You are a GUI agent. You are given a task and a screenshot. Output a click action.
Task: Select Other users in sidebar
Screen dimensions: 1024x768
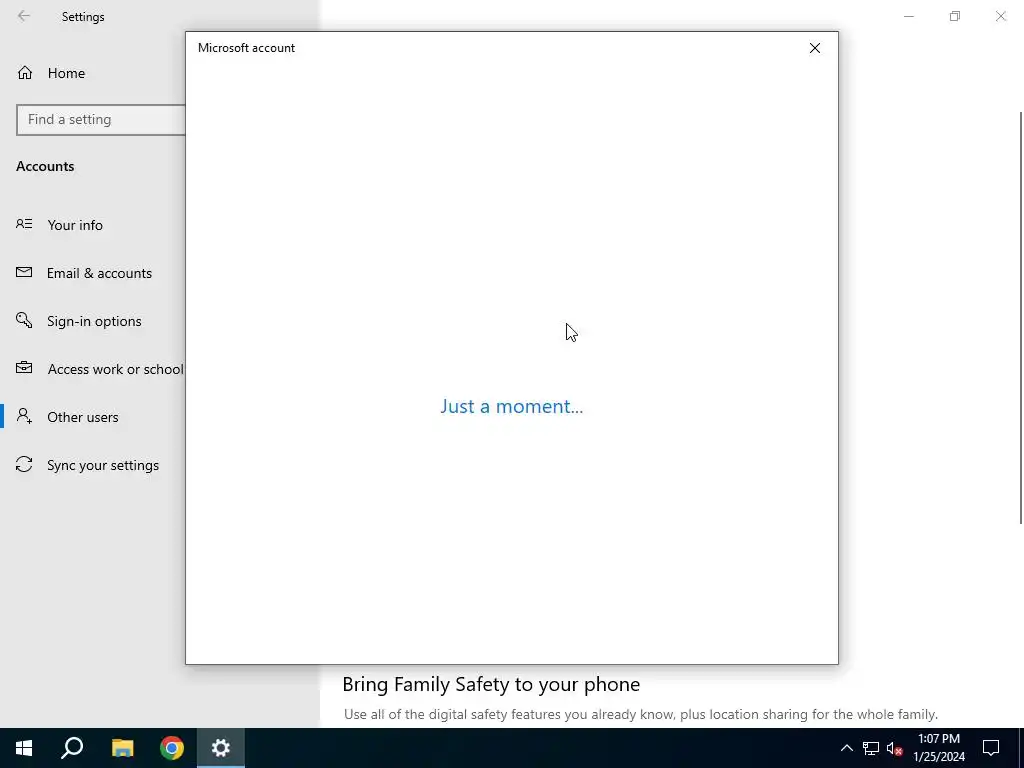point(83,417)
